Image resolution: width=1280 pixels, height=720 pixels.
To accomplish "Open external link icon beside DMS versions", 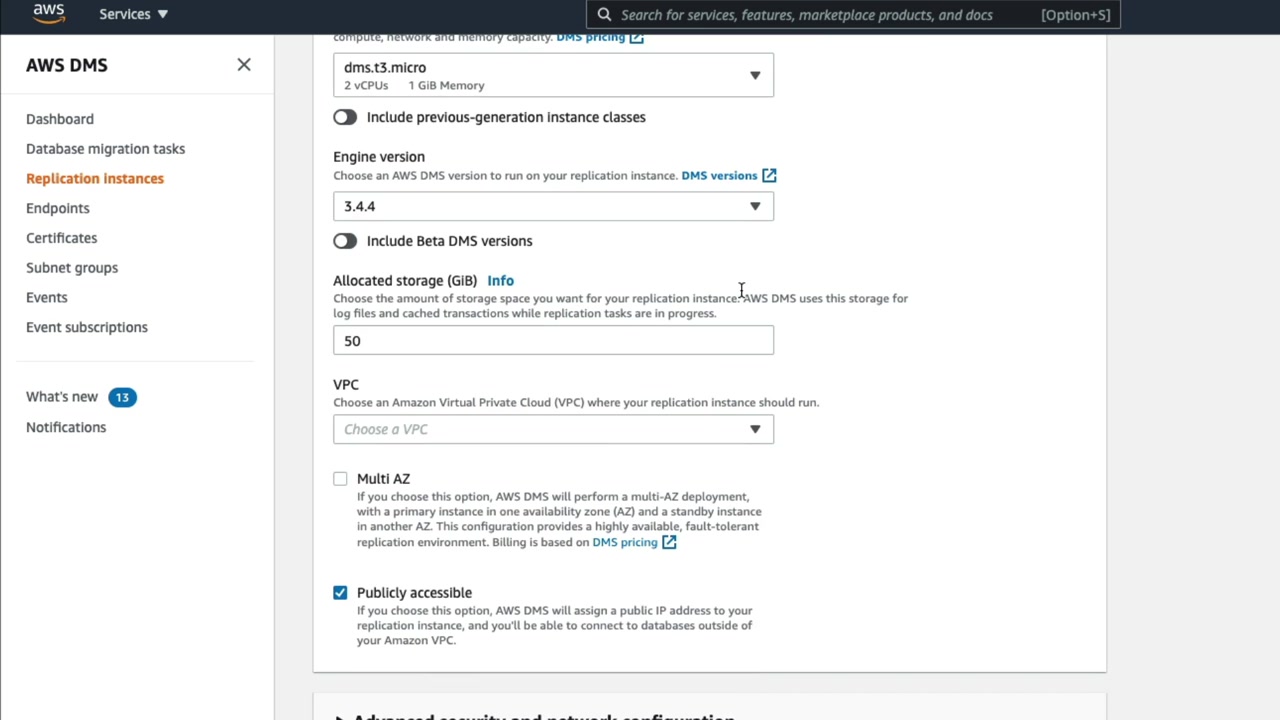I will tap(769, 176).
